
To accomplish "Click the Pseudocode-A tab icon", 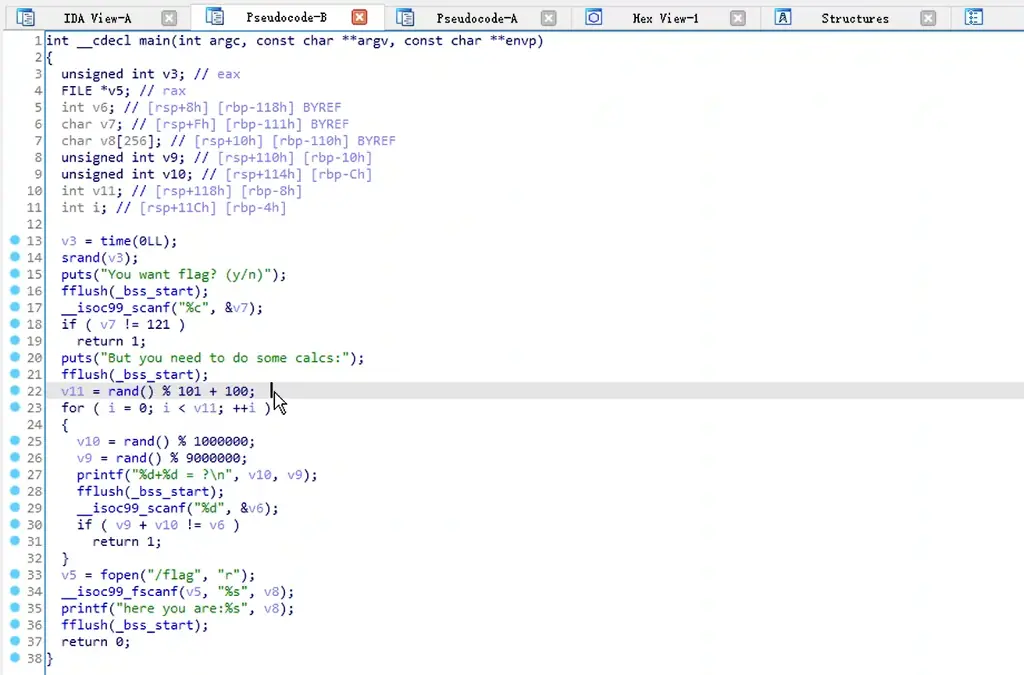I will point(404,17).
